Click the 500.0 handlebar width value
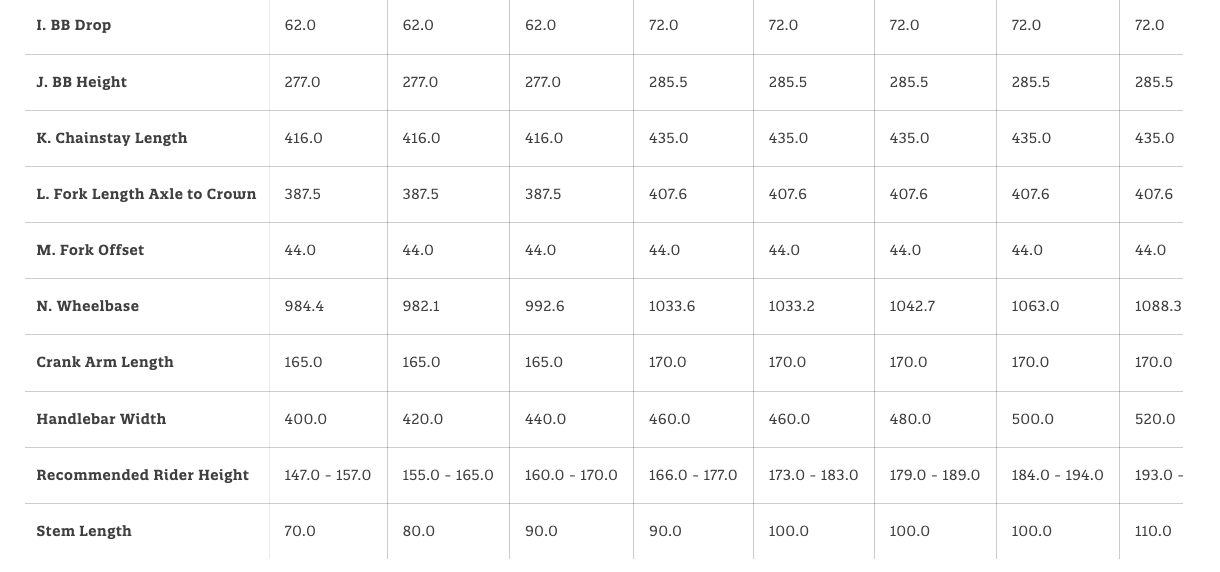Viewport: 1220px width, 572px height. click(1032, 419)
